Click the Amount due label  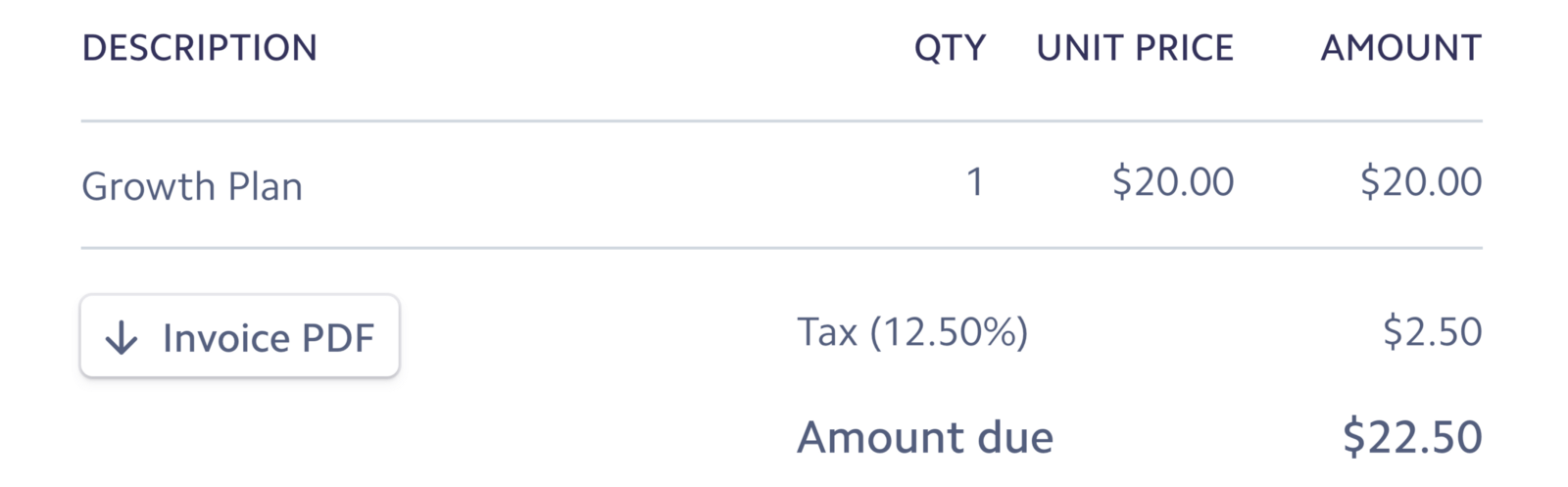924,437
